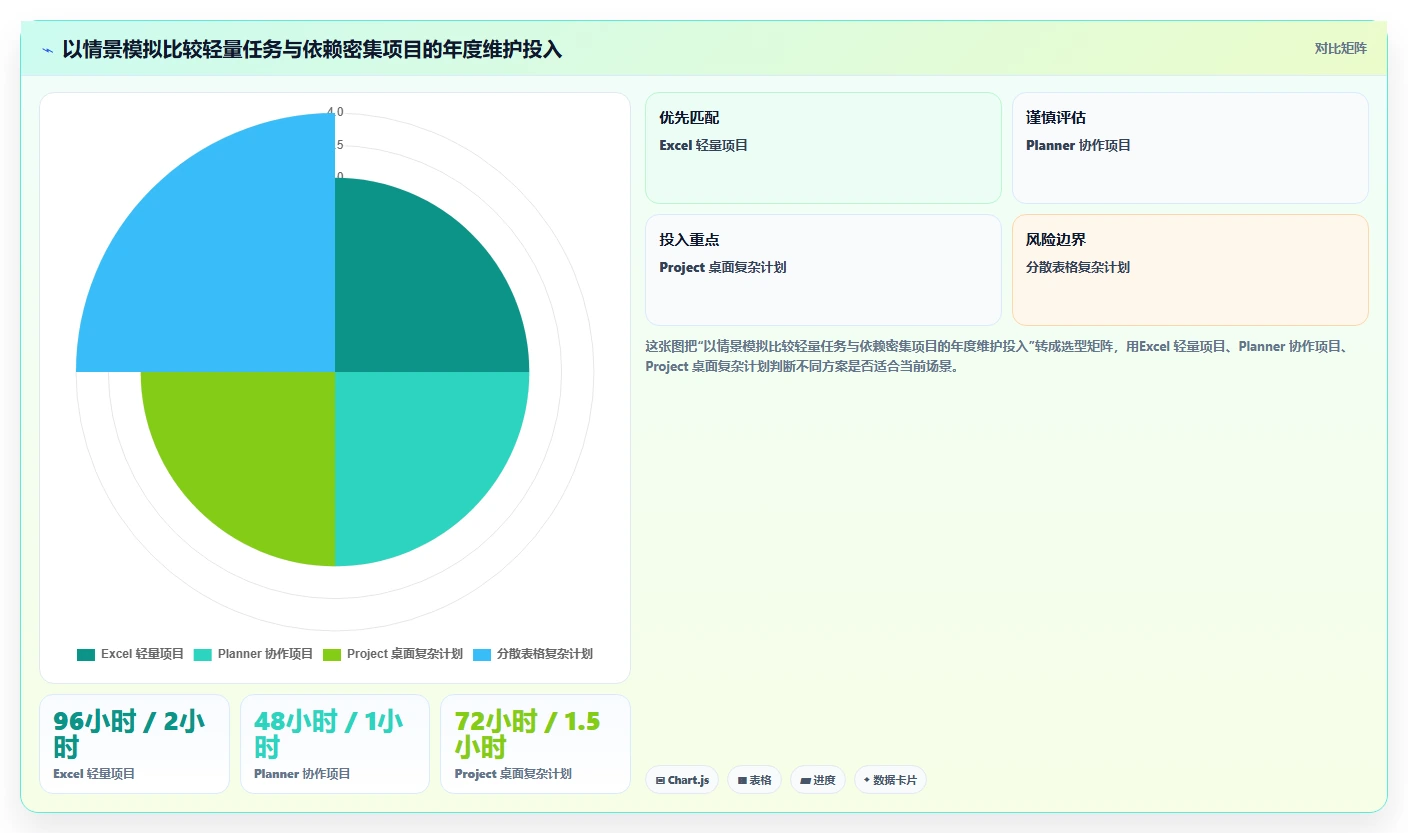
Task: Click the dashboard title text
Action: (x=312, y=50)
